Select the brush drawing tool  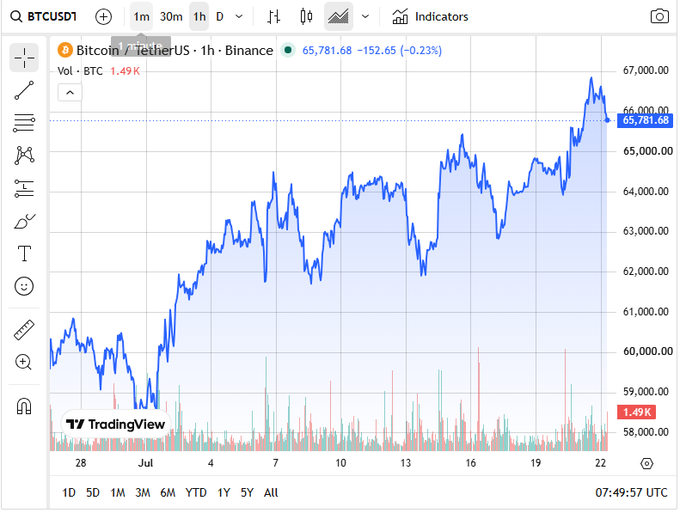point(24,221)
